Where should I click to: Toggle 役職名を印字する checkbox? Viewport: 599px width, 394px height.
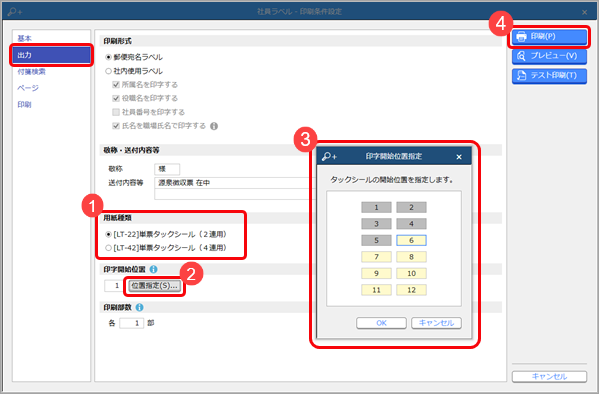(x=116, y=98)
